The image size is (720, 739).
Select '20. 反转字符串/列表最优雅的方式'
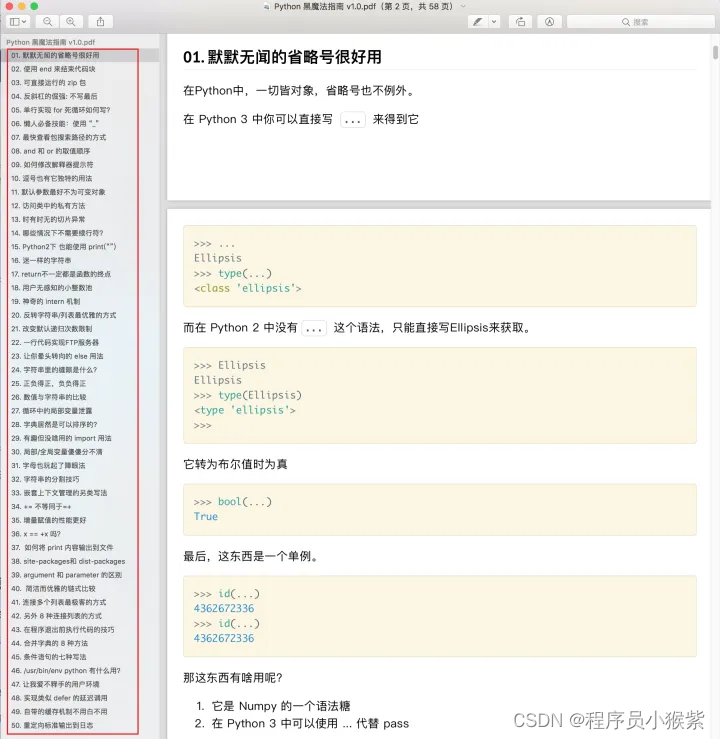click(x=64, y=315)
